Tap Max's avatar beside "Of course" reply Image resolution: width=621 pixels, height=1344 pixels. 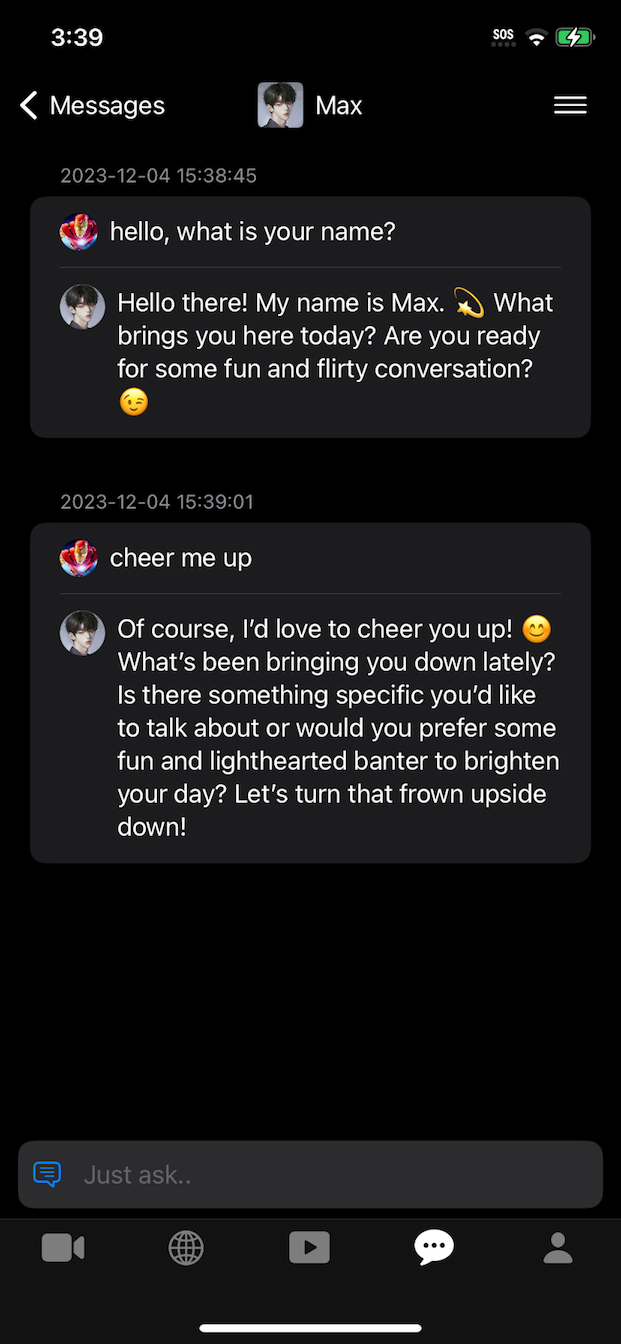click(82, 632)
